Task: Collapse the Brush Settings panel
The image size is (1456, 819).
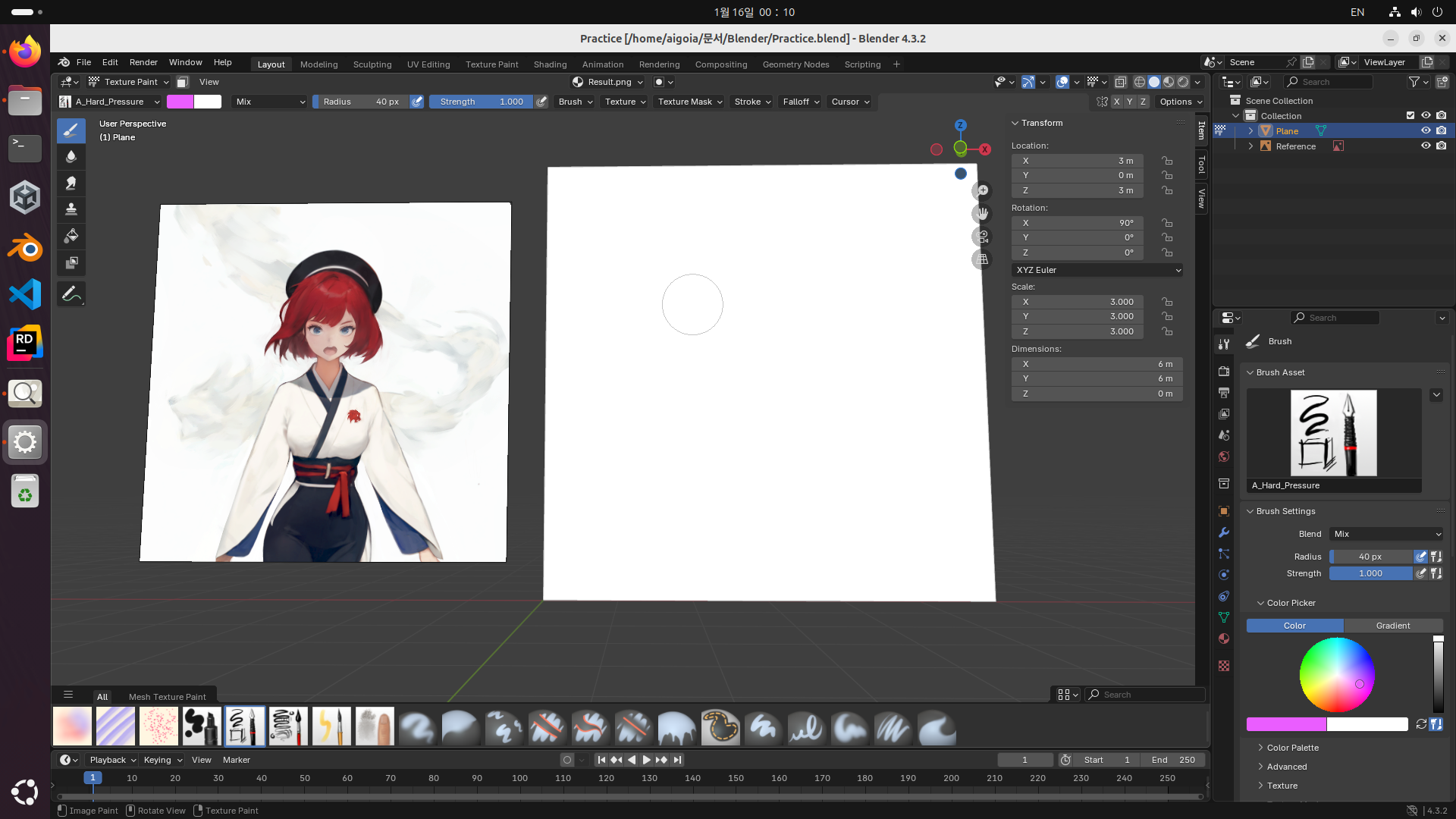Action: tap(1285, 511)
